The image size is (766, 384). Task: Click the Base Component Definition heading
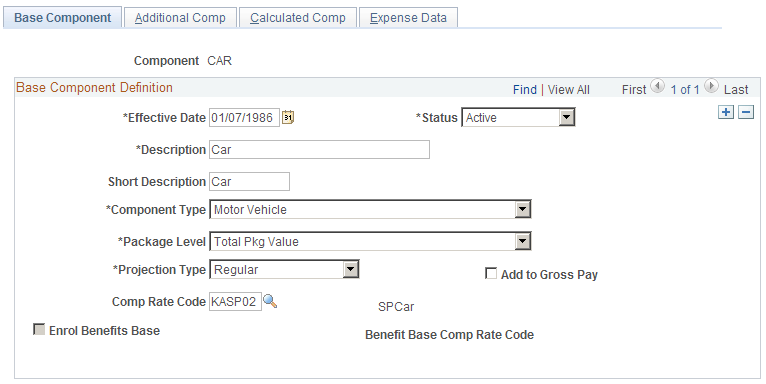[94, 87]
